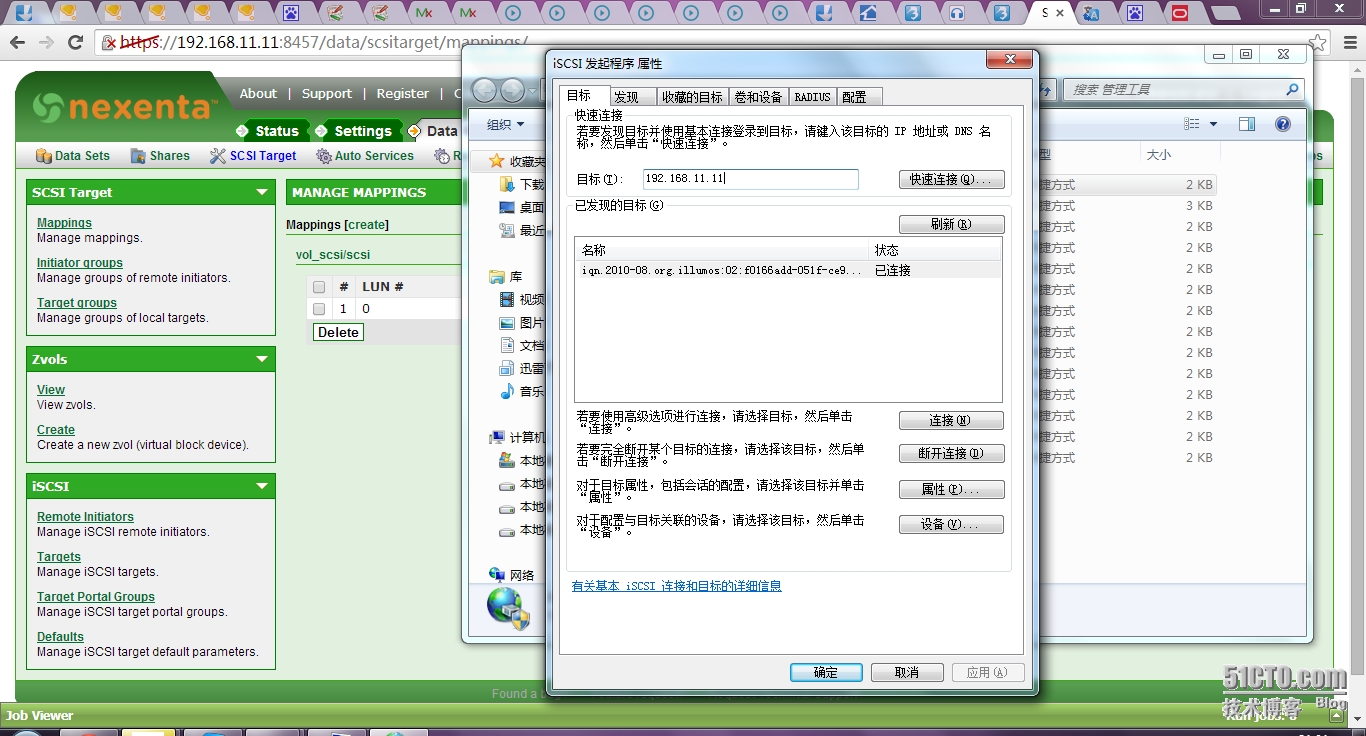The height and width of the screenshot is (736, 1366).
Task: Open the Explorer view options dropdown arrow
Action: pos(1214,124)
